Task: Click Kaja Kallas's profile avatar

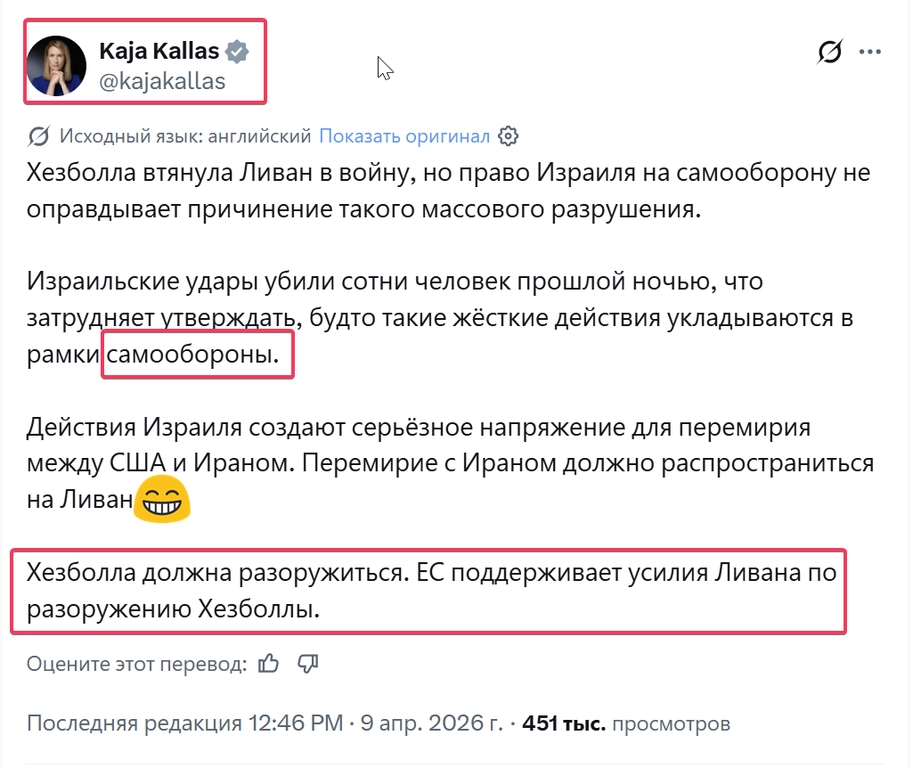Action: click(58, 62)
